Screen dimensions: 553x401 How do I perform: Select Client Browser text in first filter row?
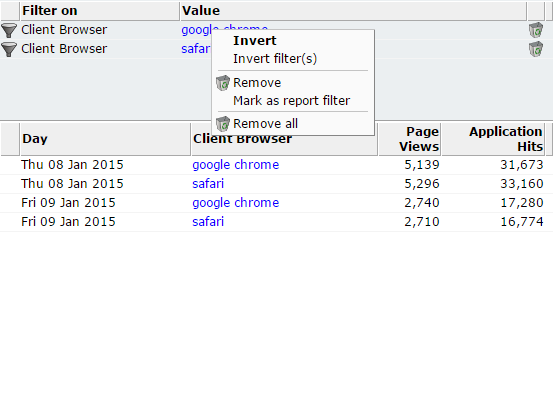coord(64,30)
